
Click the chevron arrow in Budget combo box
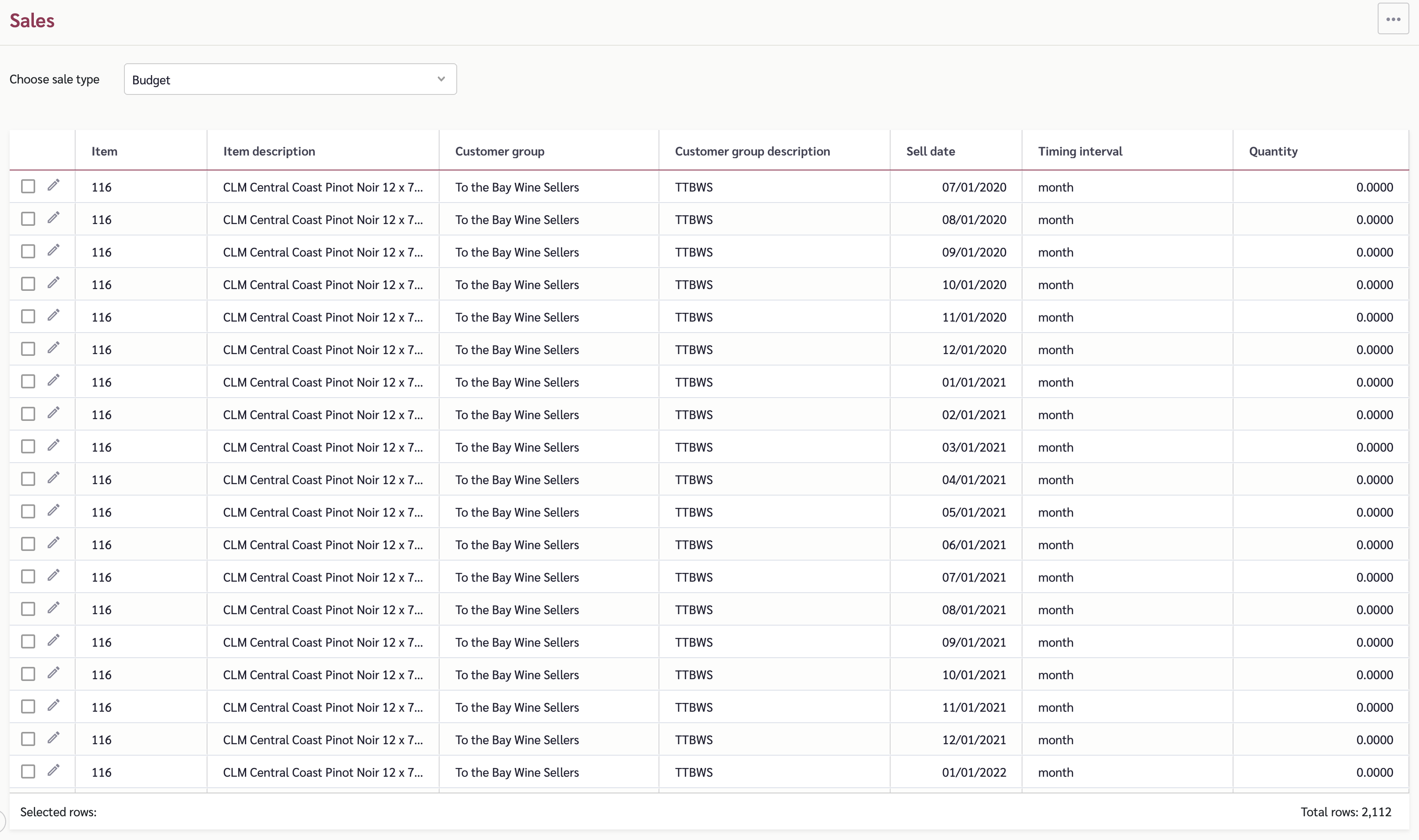click(x=441, y=79)
